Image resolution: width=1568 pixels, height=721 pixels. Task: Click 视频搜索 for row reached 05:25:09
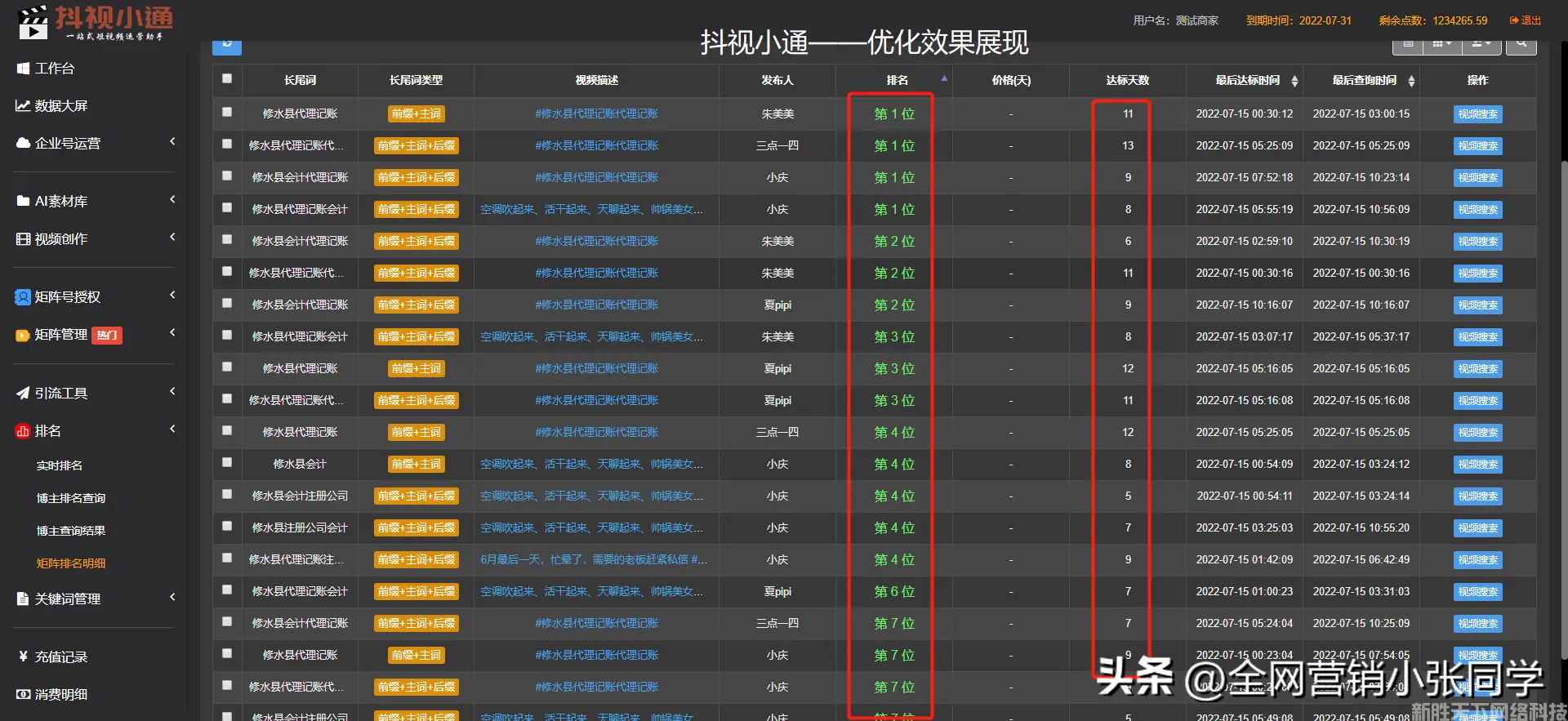pyautogui.click(x=1478, y=146)
